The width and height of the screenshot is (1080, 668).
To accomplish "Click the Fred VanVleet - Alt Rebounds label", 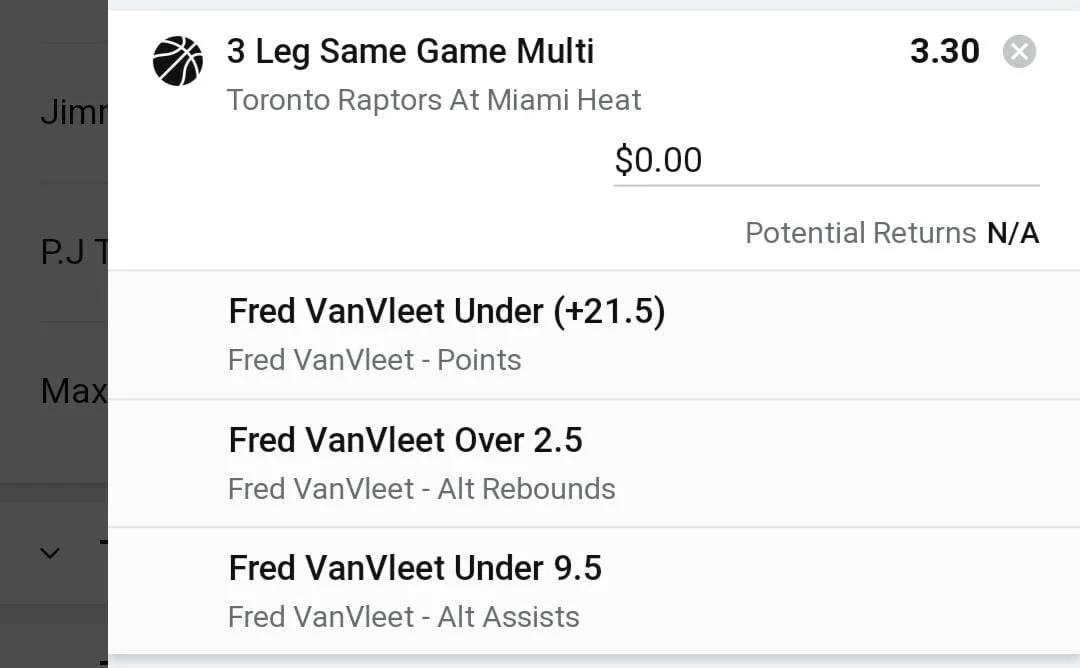I will pyautogui.click(x=422, y=489).
